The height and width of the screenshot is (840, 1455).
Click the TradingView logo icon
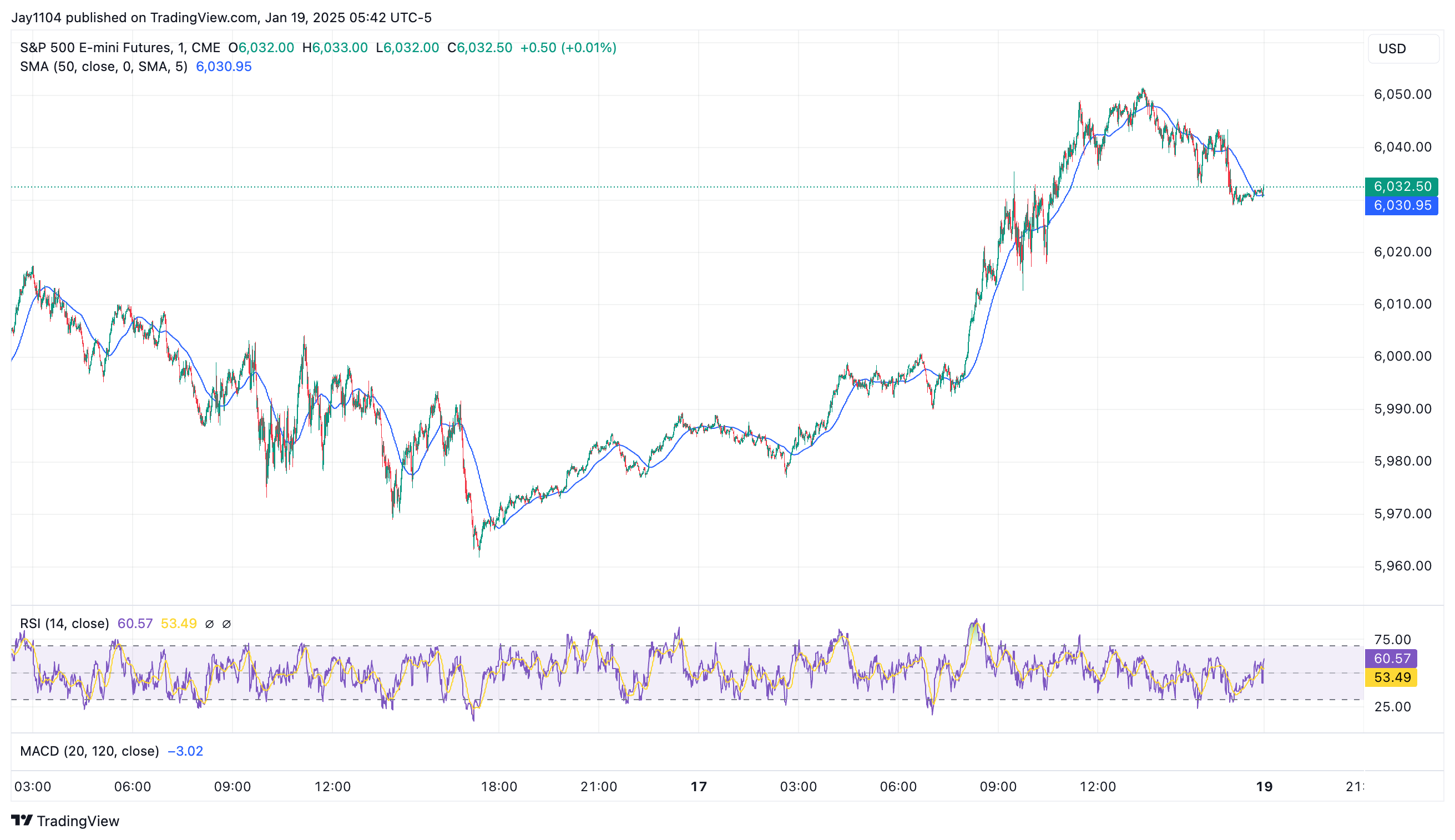[x=22, y=820]
